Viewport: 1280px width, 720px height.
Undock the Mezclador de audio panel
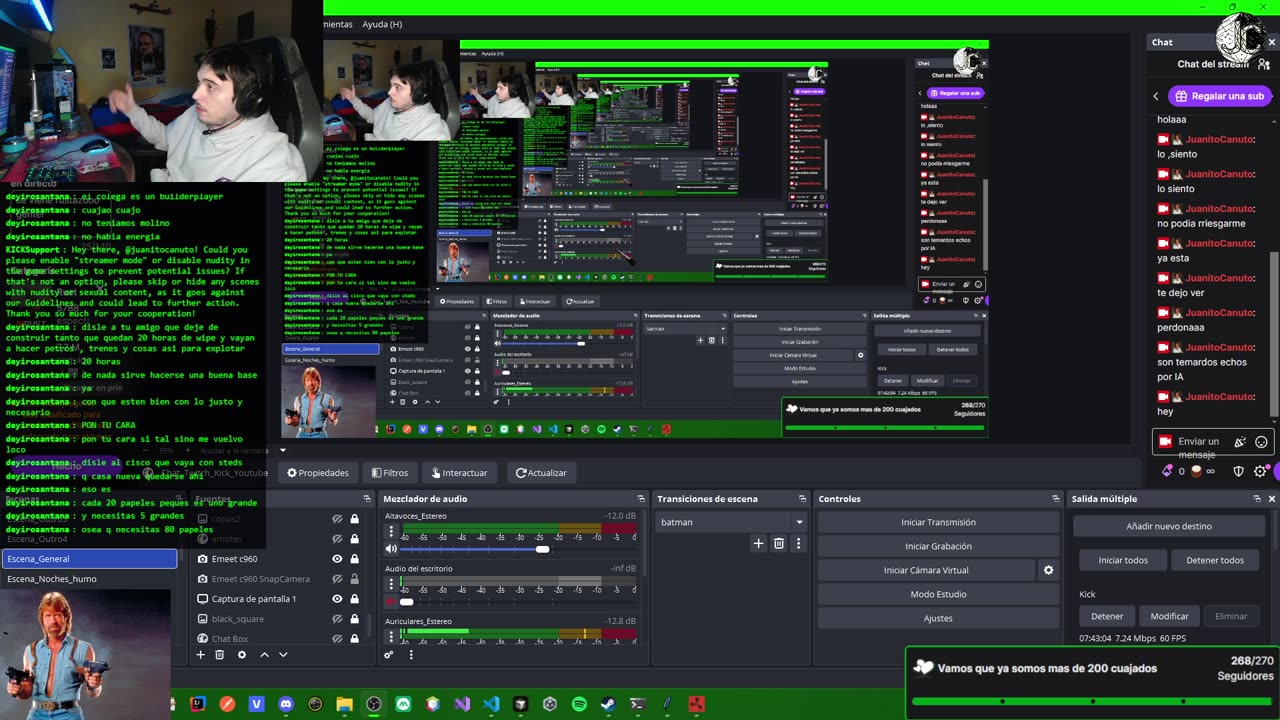[x=641, y=499]
